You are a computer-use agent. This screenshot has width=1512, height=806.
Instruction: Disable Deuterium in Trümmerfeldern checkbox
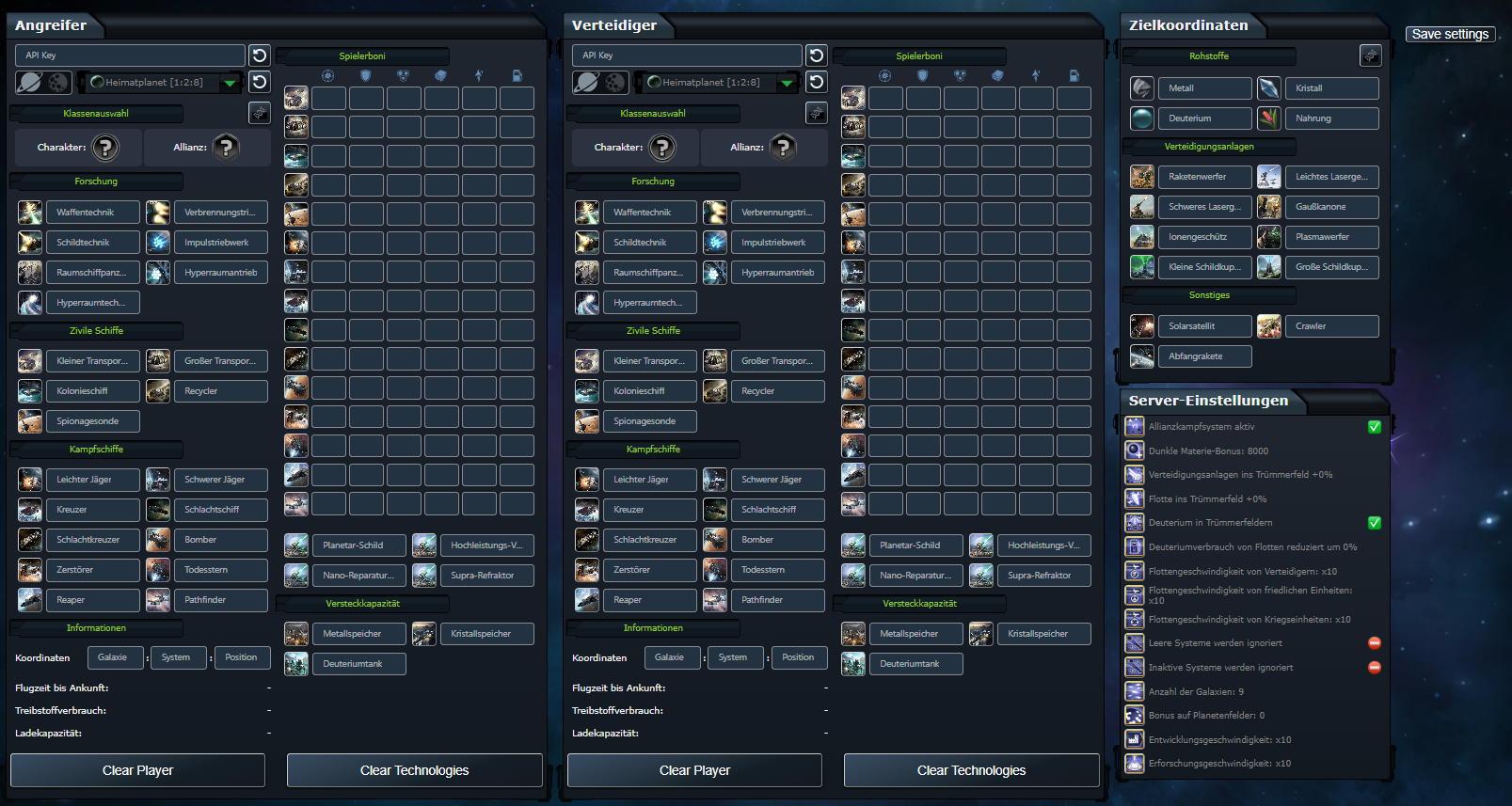(x=1374, y=523)
